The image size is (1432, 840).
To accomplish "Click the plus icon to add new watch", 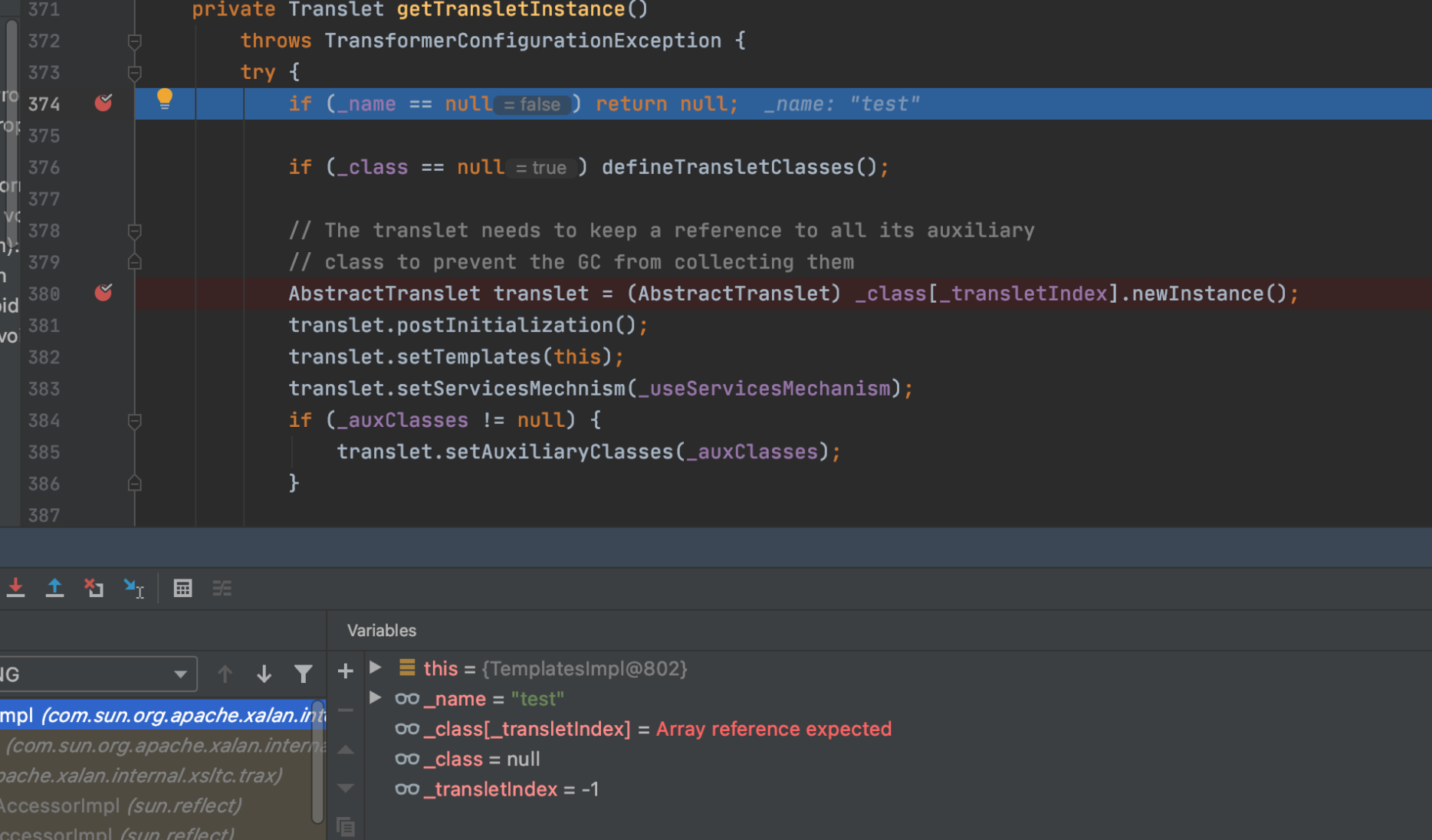I will click(346, 671).
